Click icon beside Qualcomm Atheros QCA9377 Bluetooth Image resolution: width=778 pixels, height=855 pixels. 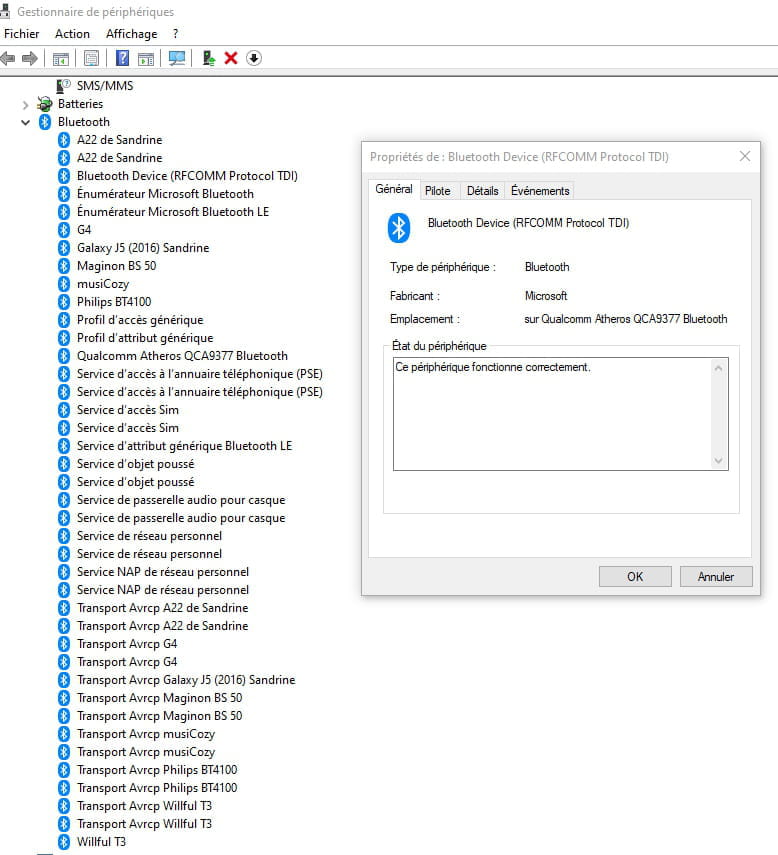(x=64, y=356)
